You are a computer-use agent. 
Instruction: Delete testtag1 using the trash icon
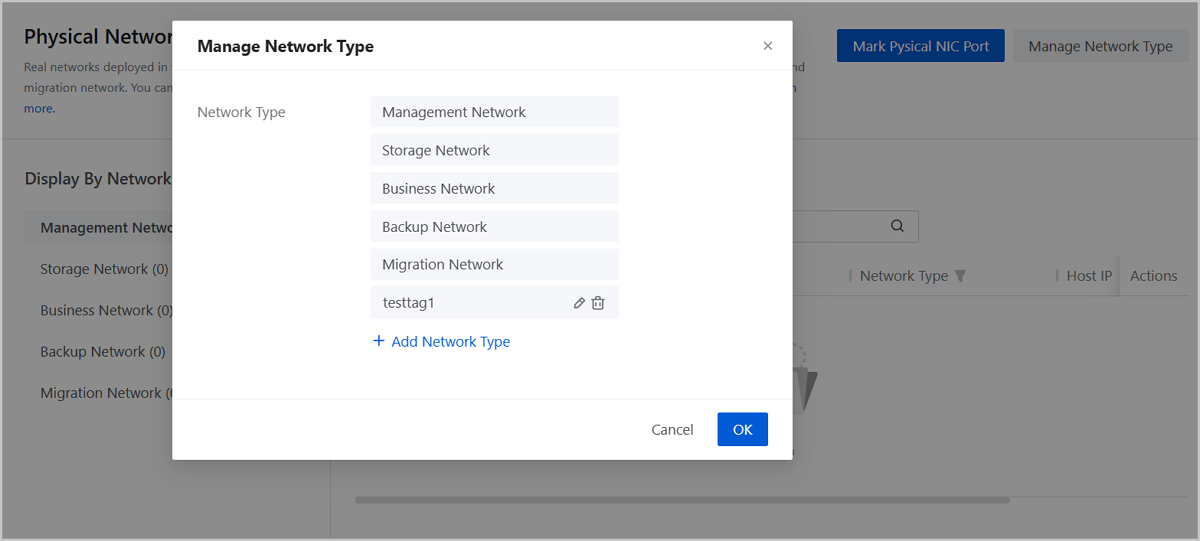pos(598,303)
